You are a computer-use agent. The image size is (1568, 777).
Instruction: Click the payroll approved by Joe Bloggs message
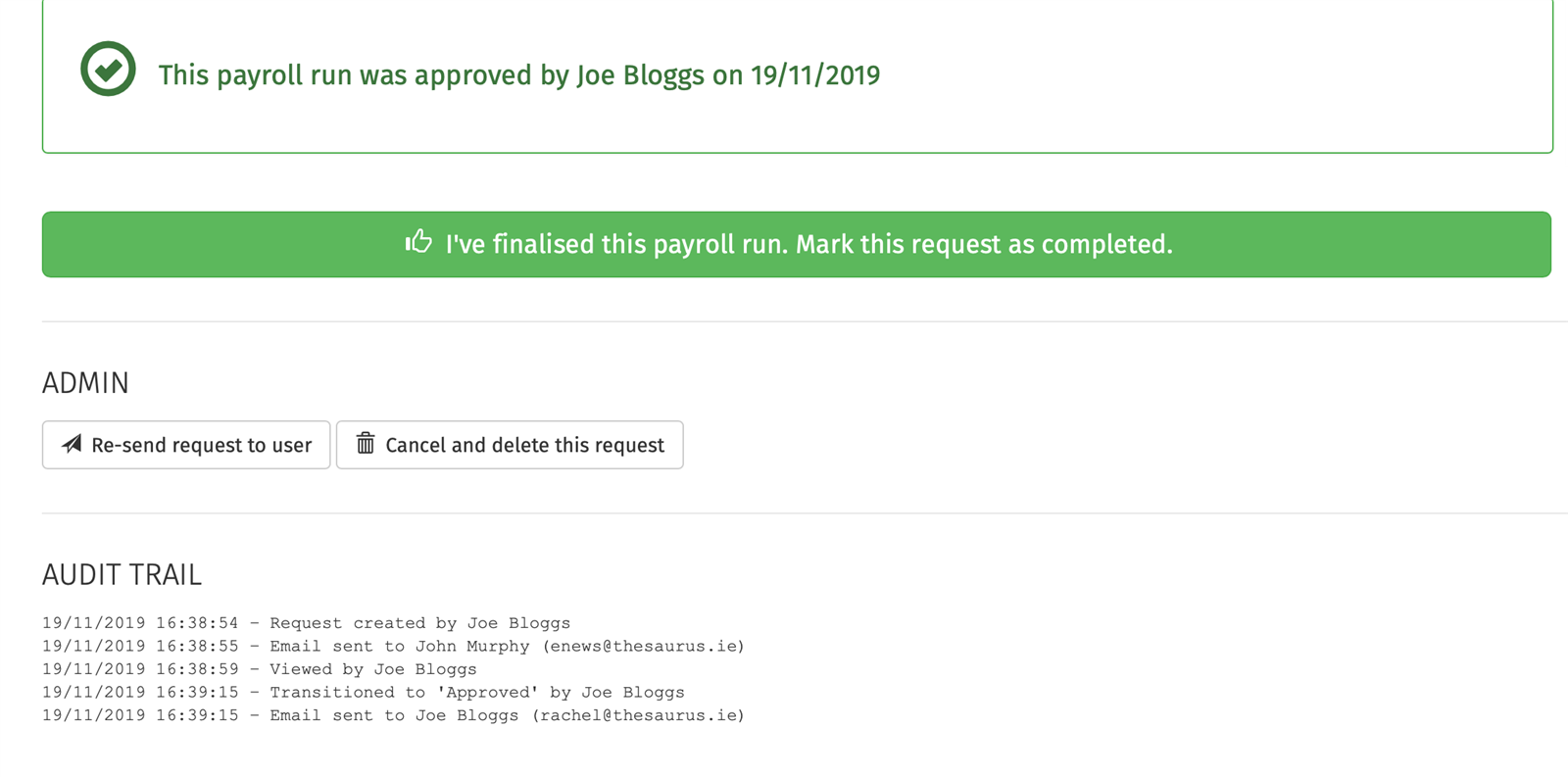click(x=519, y=75)
